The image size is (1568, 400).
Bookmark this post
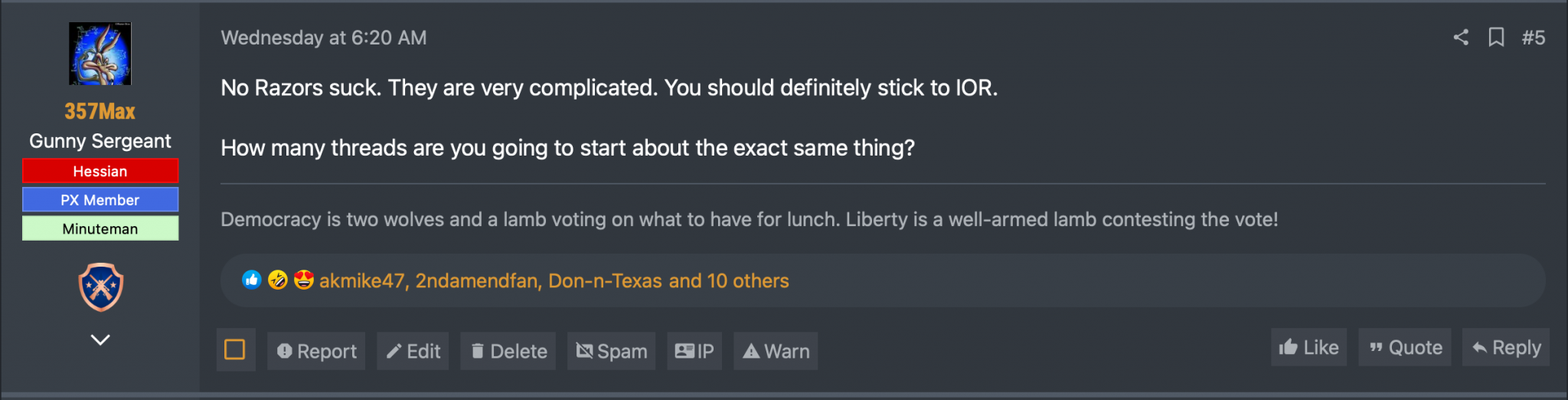click(1496, 38)
